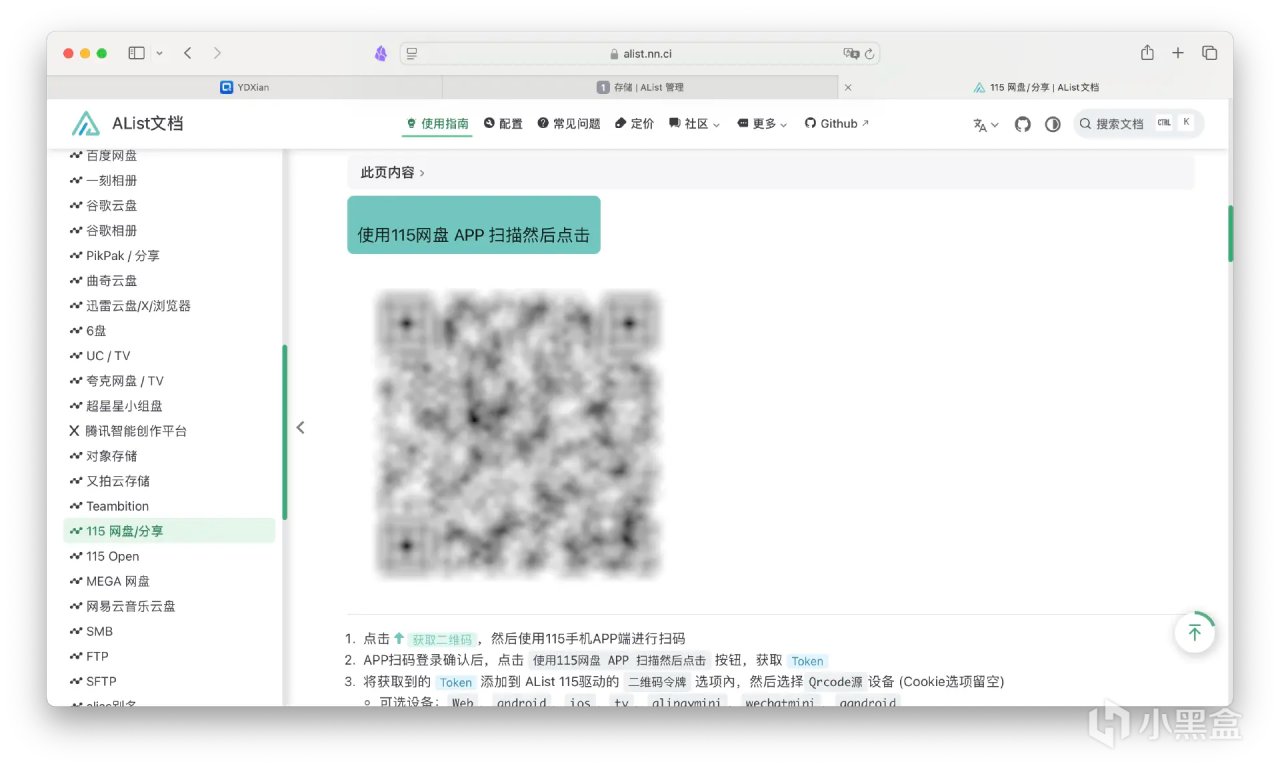Click the Safari sidebar toggle icon
1280x768 pixels.
tap(137, 53)
